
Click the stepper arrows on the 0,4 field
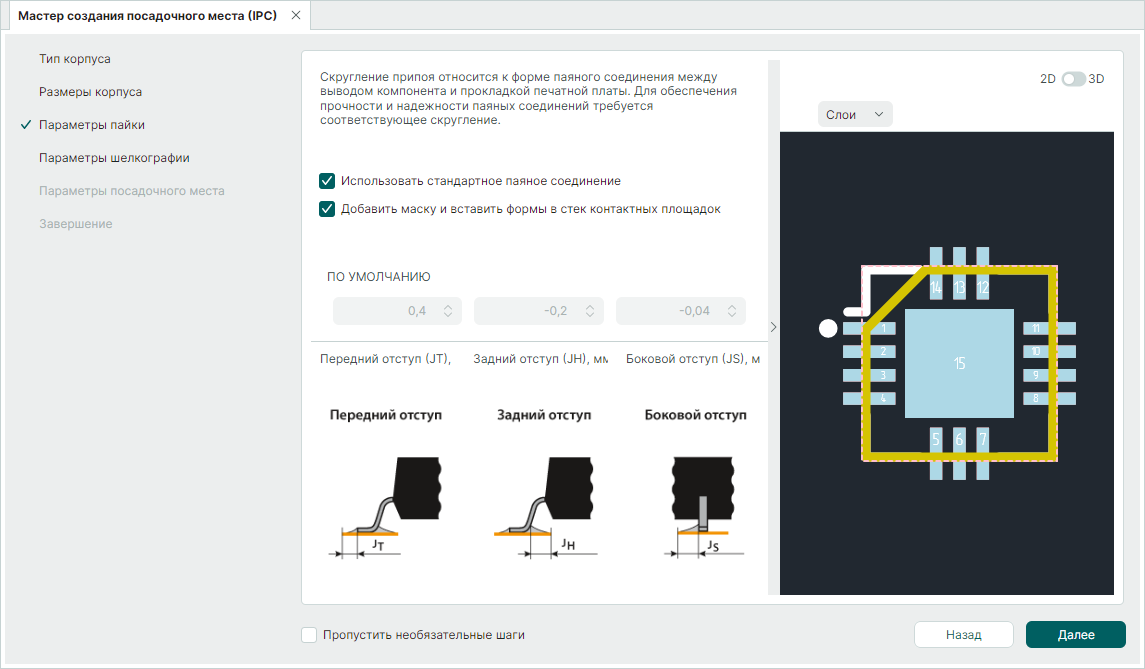(x=448, y=311)
